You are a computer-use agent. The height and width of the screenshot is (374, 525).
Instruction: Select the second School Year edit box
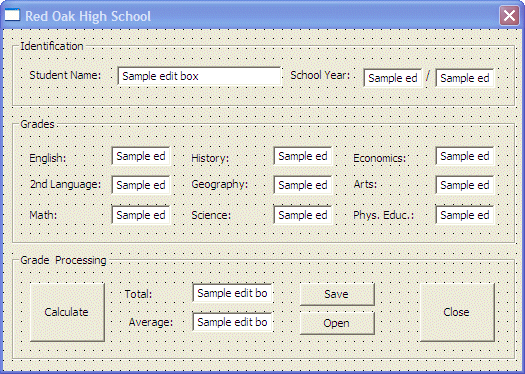point(465,78)
